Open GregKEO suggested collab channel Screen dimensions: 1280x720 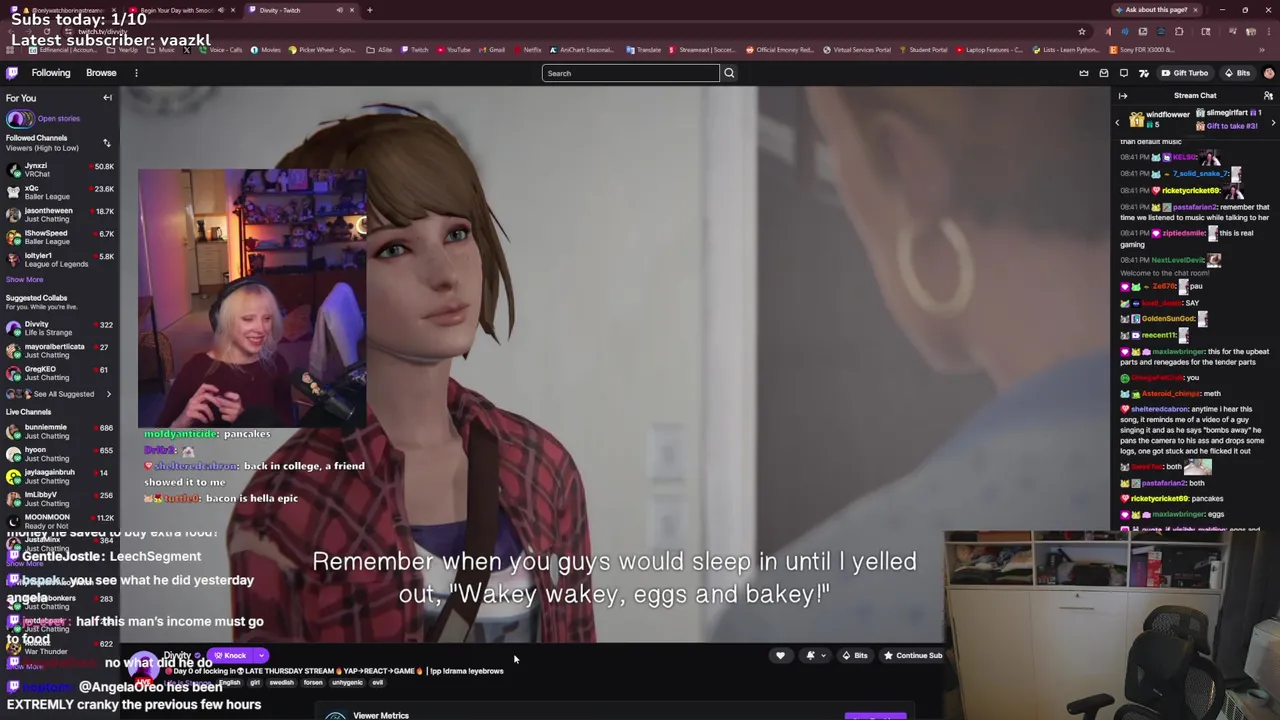point(60,373)
